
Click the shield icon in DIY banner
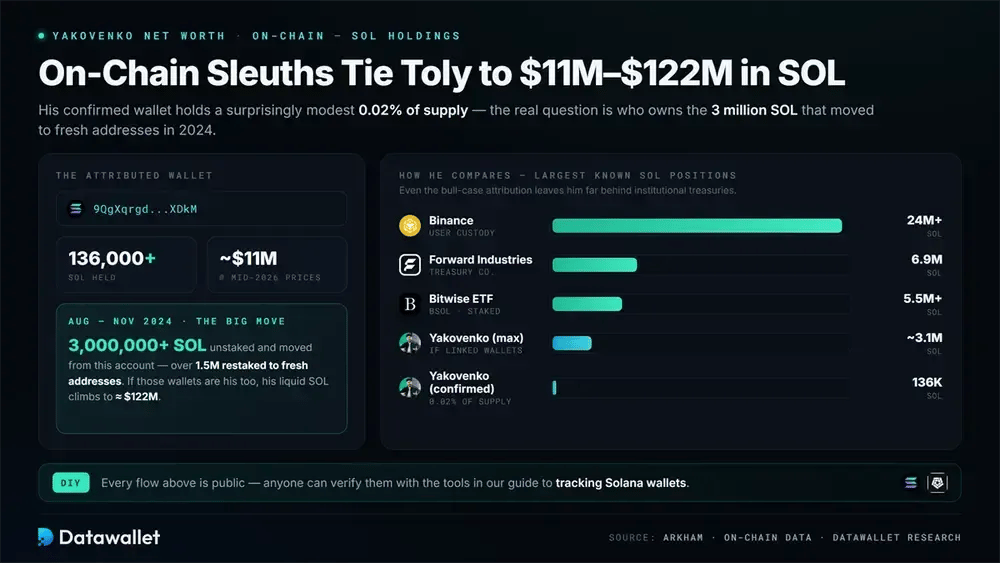(x=937, y=483)
